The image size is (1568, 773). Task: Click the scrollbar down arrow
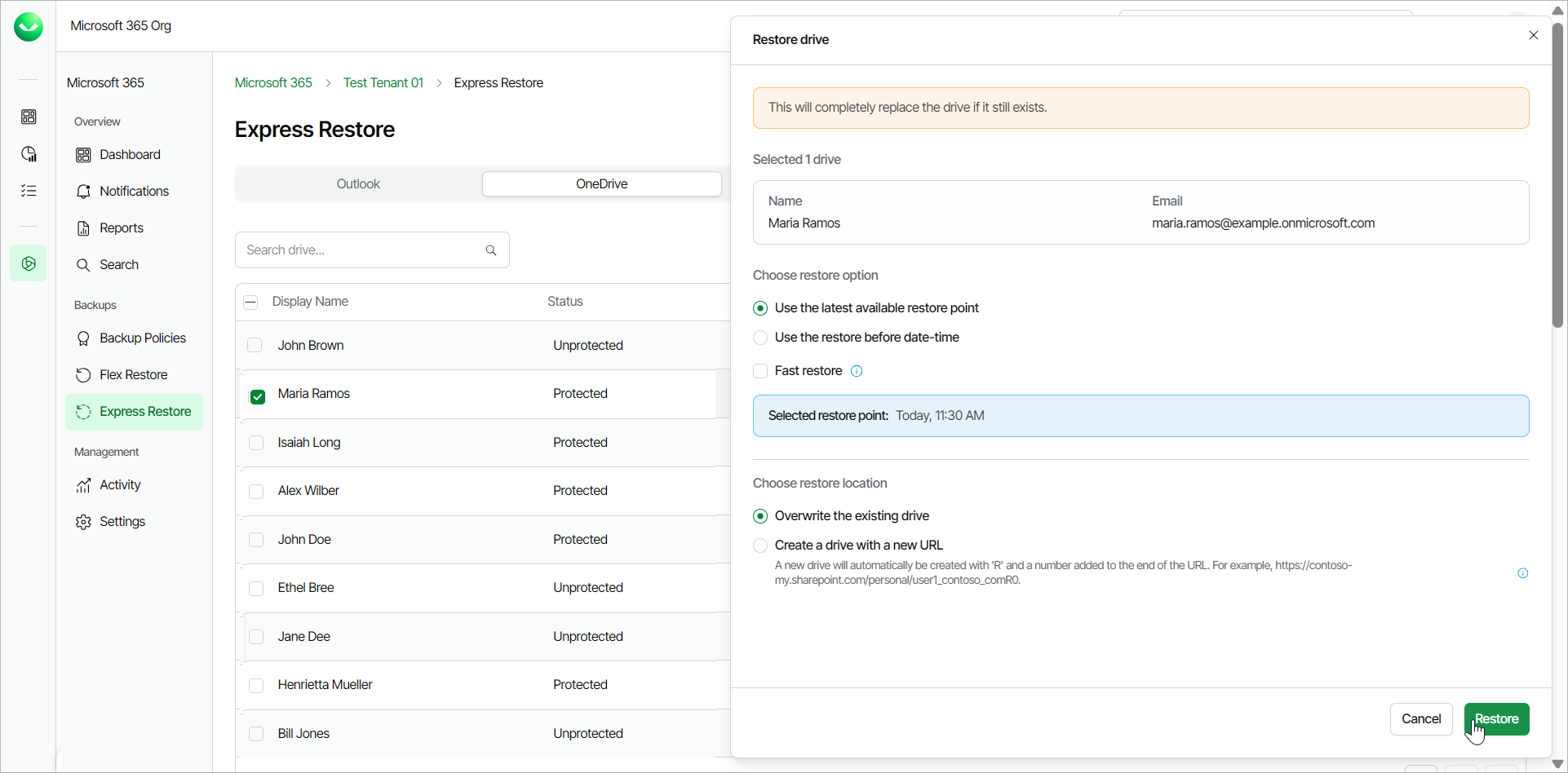[1557, 765]
